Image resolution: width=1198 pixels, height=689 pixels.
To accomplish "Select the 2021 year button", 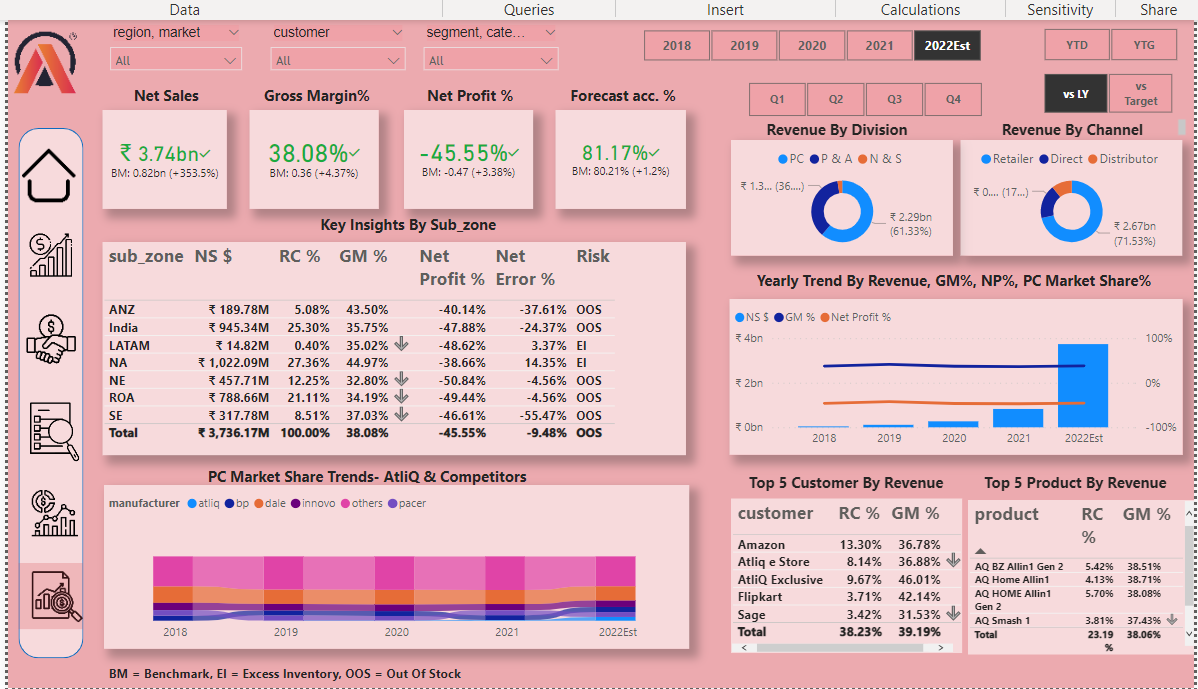I will pos(879,46).
